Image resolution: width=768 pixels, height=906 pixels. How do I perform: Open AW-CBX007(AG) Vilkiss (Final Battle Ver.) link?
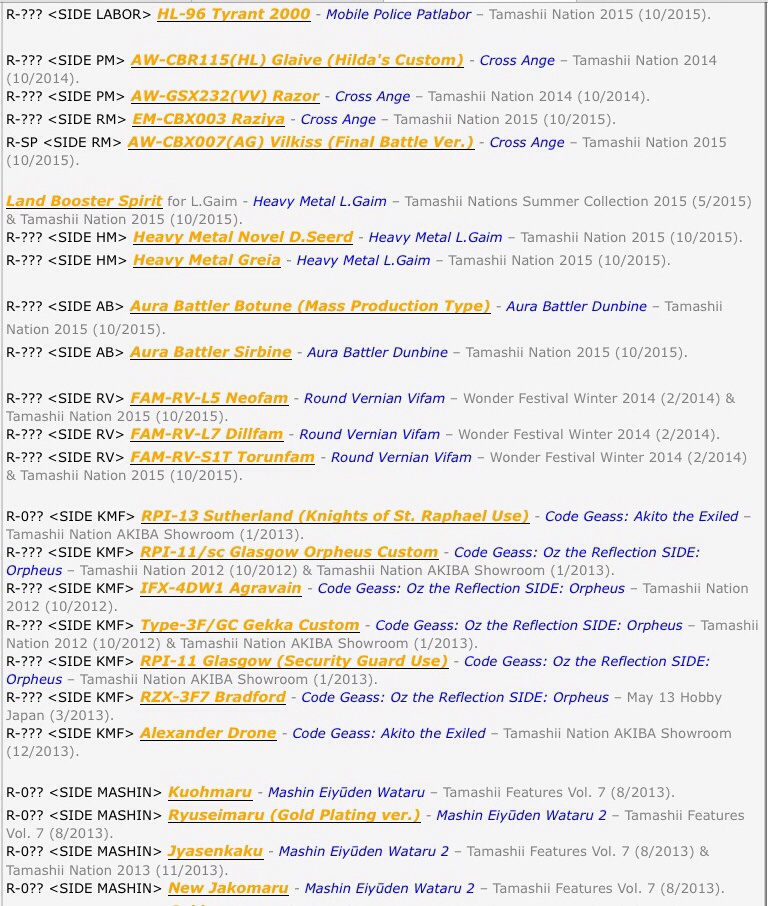click(300, 142)
